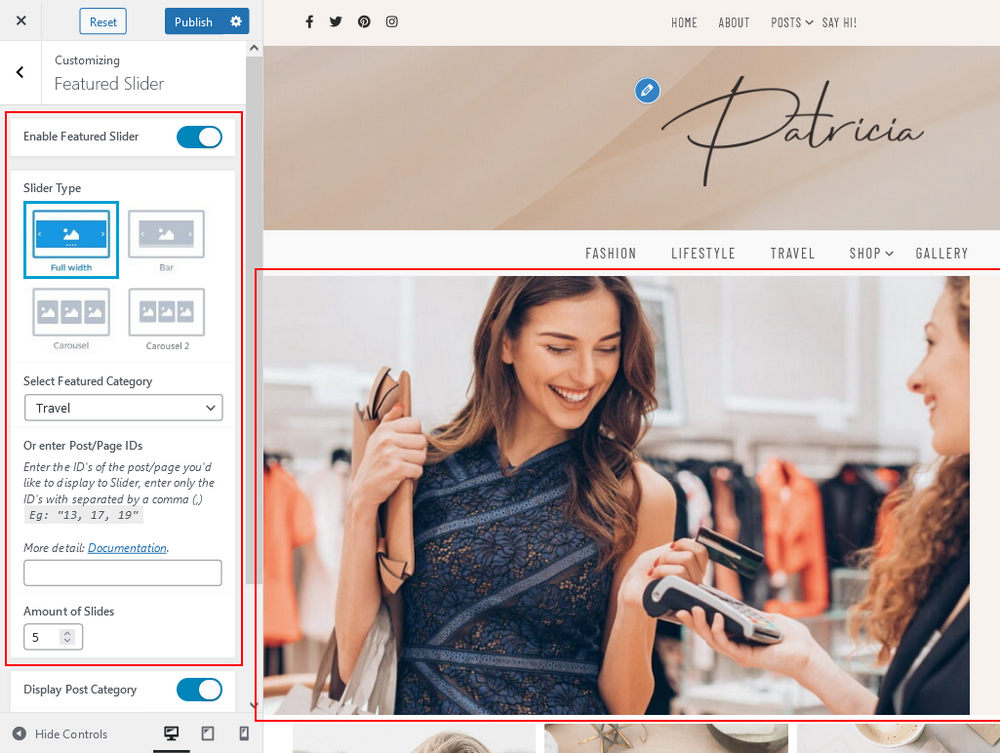Open the Documentation link
This screenshot has width=1000, height=753.
pyautogui.click(x=127, y=548)
